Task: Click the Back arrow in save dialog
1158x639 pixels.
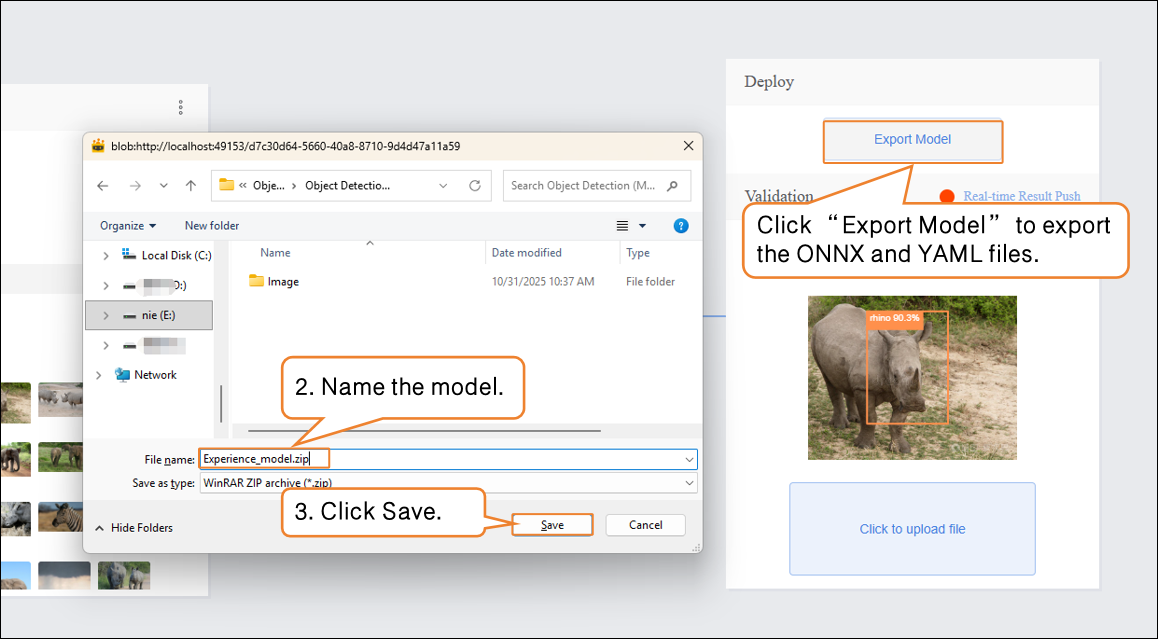Action: [102, 186]
